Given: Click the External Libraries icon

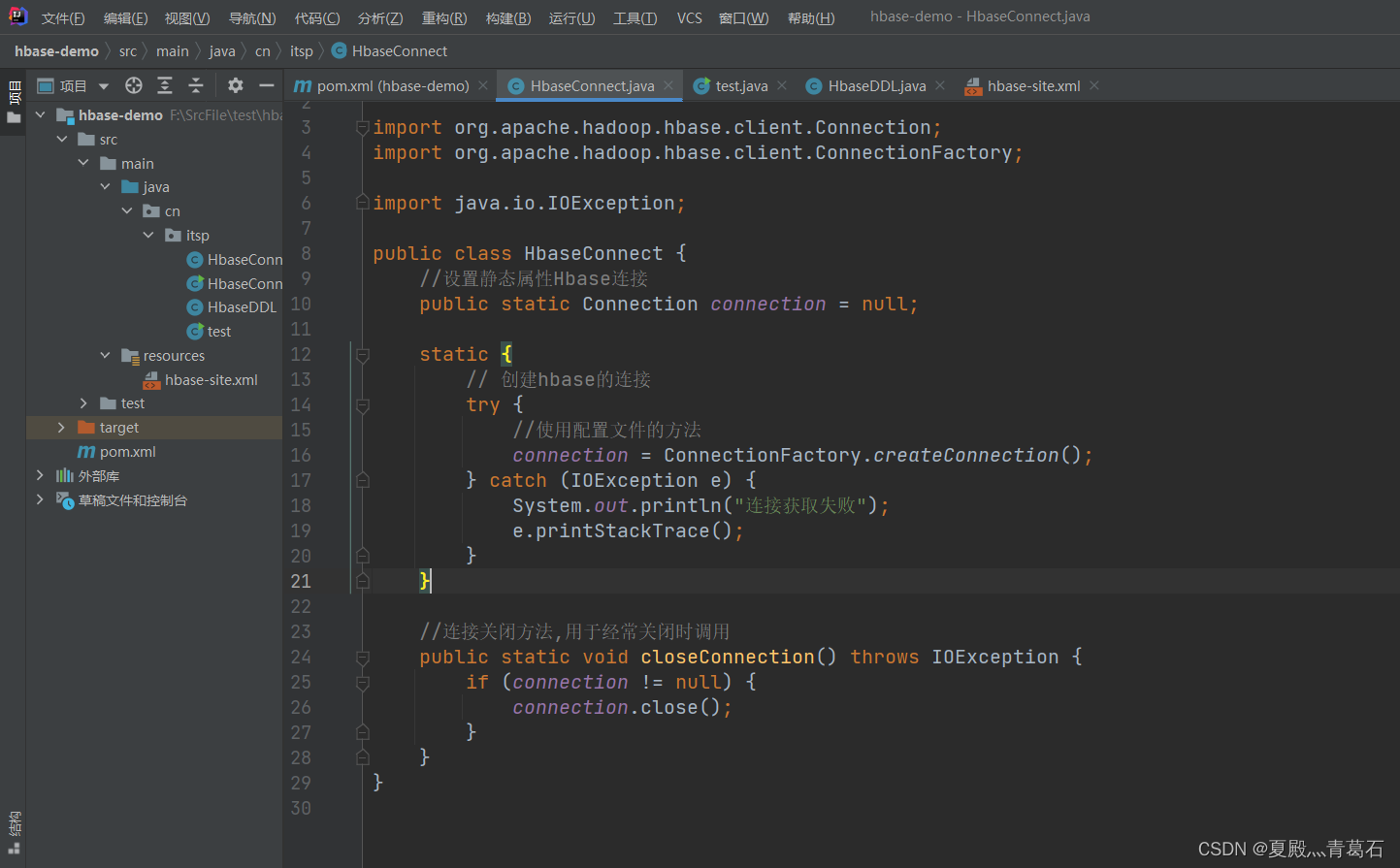Looking at the screenshot, I should [65, 476].
